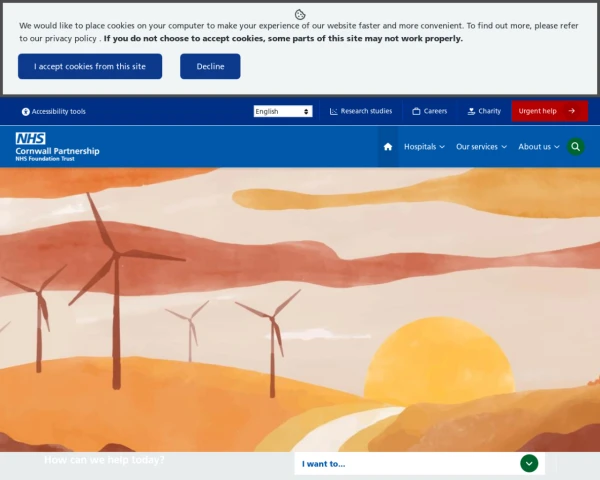
Task: Open the About us menu
Action: [539, 147]
